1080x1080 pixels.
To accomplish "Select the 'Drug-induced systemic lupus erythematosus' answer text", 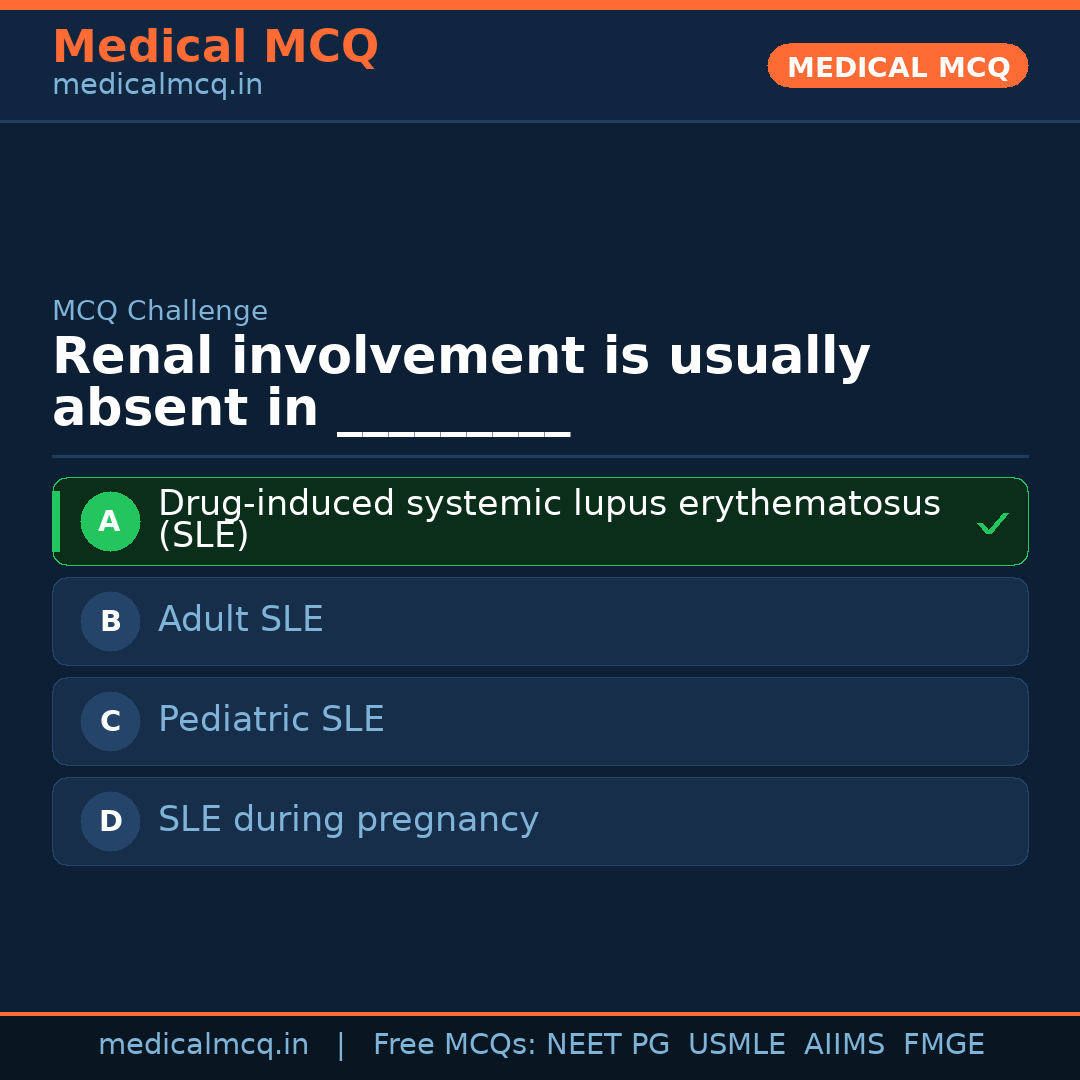I will 548,505.
